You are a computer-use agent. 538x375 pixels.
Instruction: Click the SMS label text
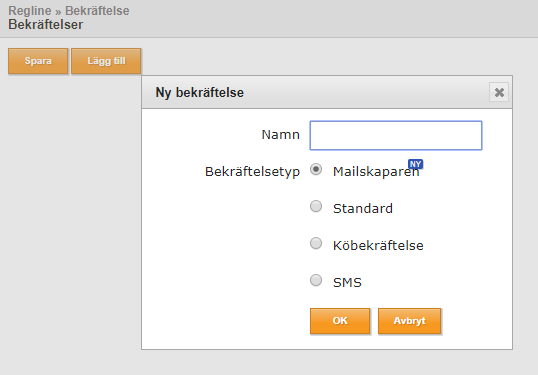tap(347, 283)
